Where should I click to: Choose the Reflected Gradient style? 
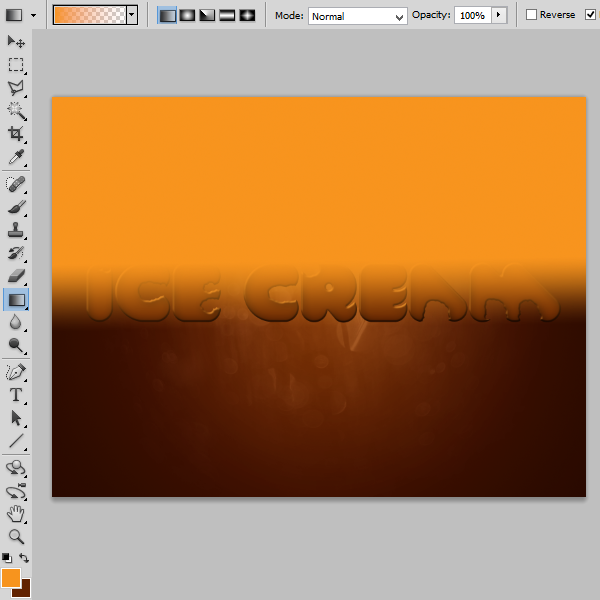[x=227, y=15]
